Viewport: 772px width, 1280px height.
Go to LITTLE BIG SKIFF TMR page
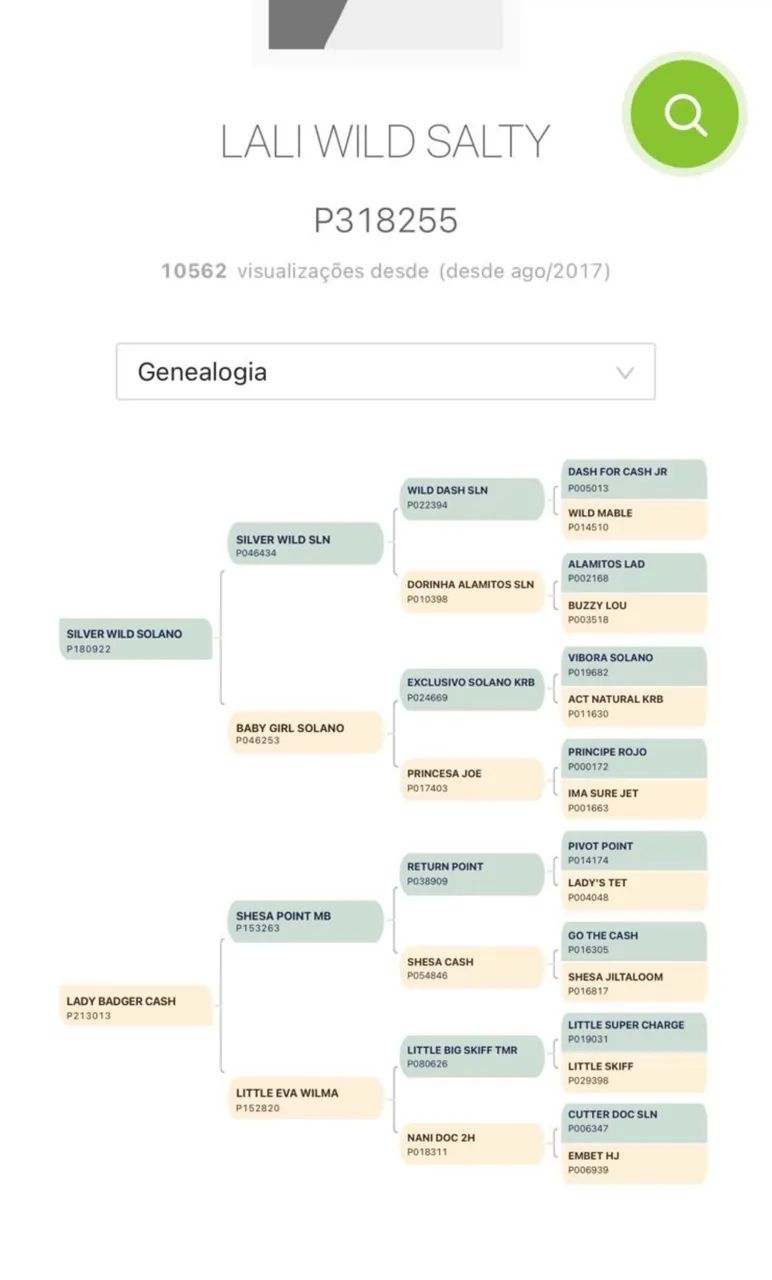coord(473,1056)
